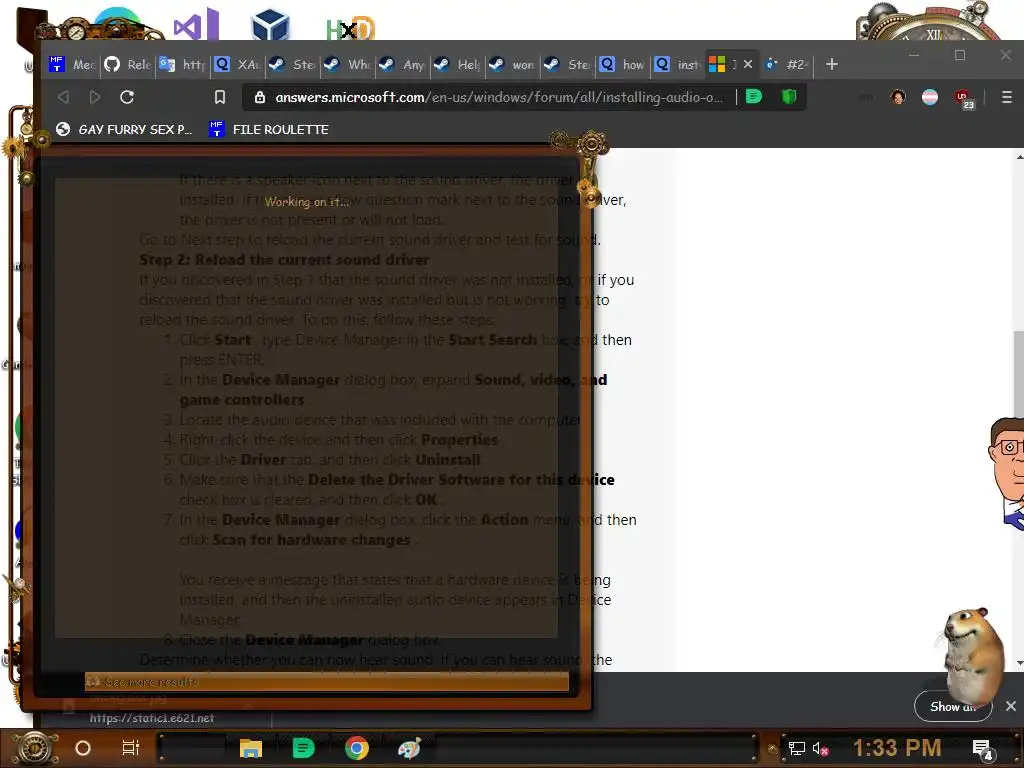Go back to the previous page
This screenshot has width=1024, height=768.
[x=63, y=97]
